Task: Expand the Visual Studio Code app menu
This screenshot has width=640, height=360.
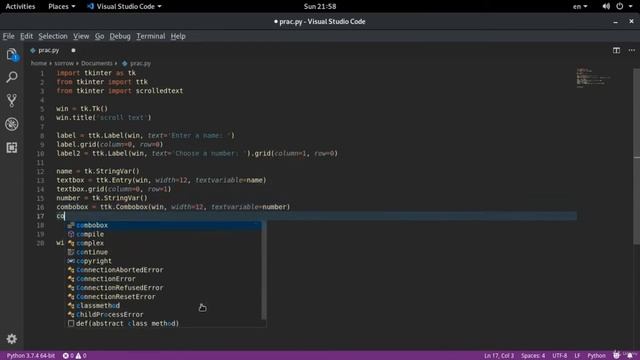Action: 124,6
